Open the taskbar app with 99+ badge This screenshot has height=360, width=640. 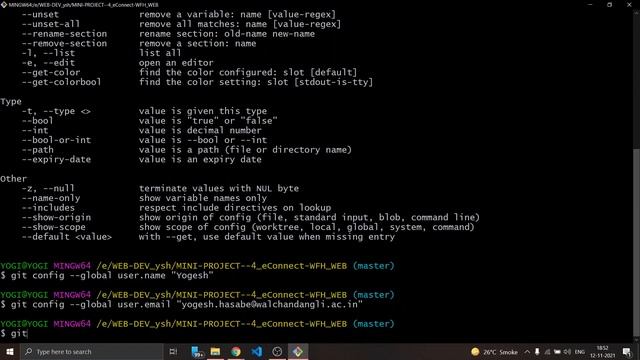click(197, 351)
